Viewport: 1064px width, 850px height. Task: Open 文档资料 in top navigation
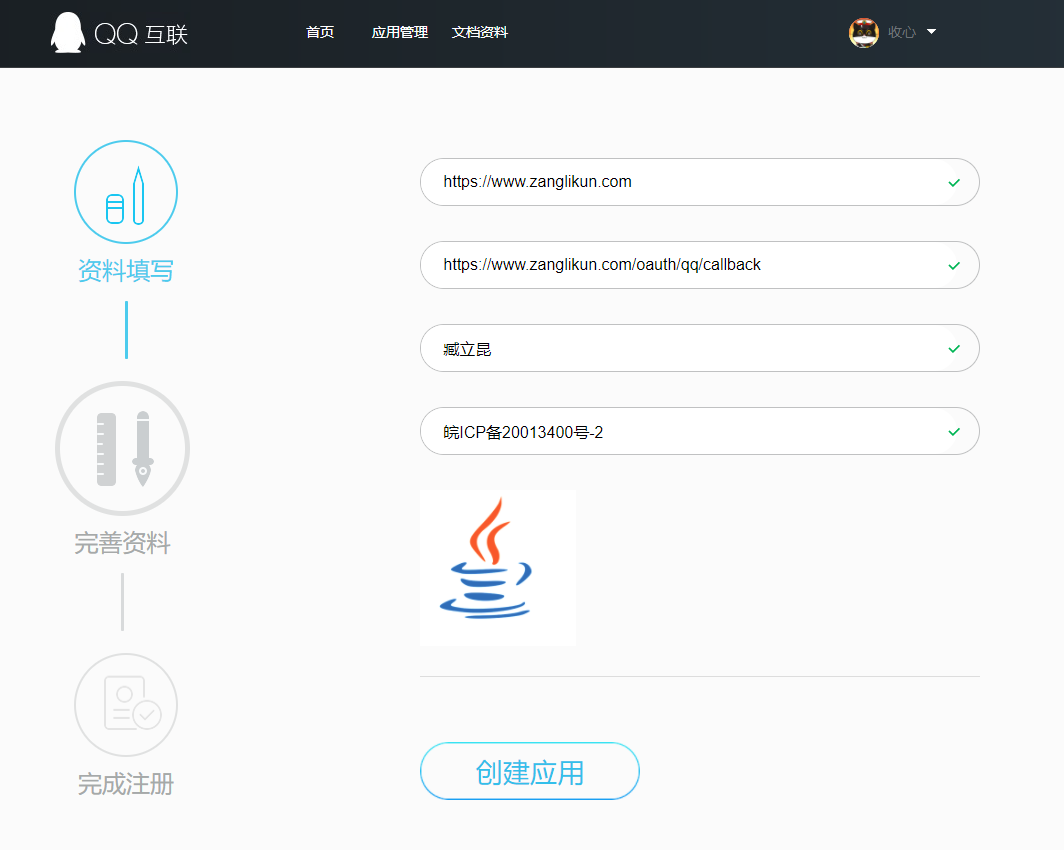479,32
